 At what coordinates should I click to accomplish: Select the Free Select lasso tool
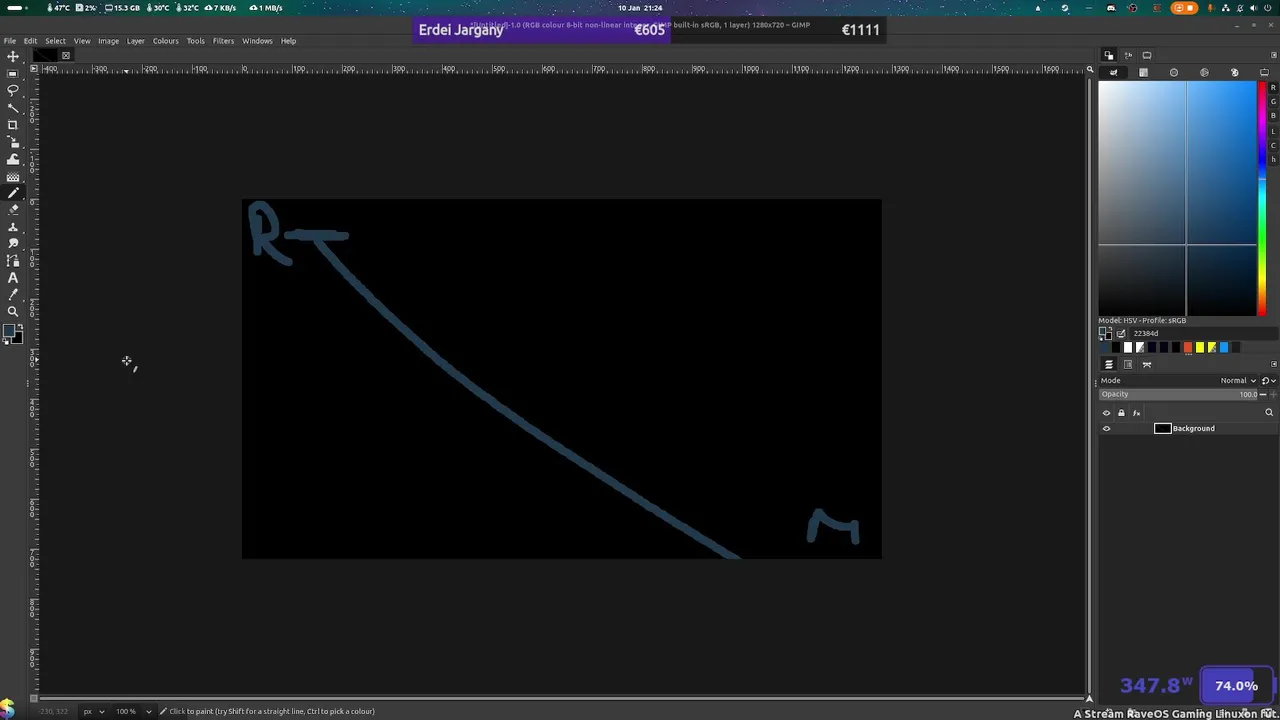point(13,90)
